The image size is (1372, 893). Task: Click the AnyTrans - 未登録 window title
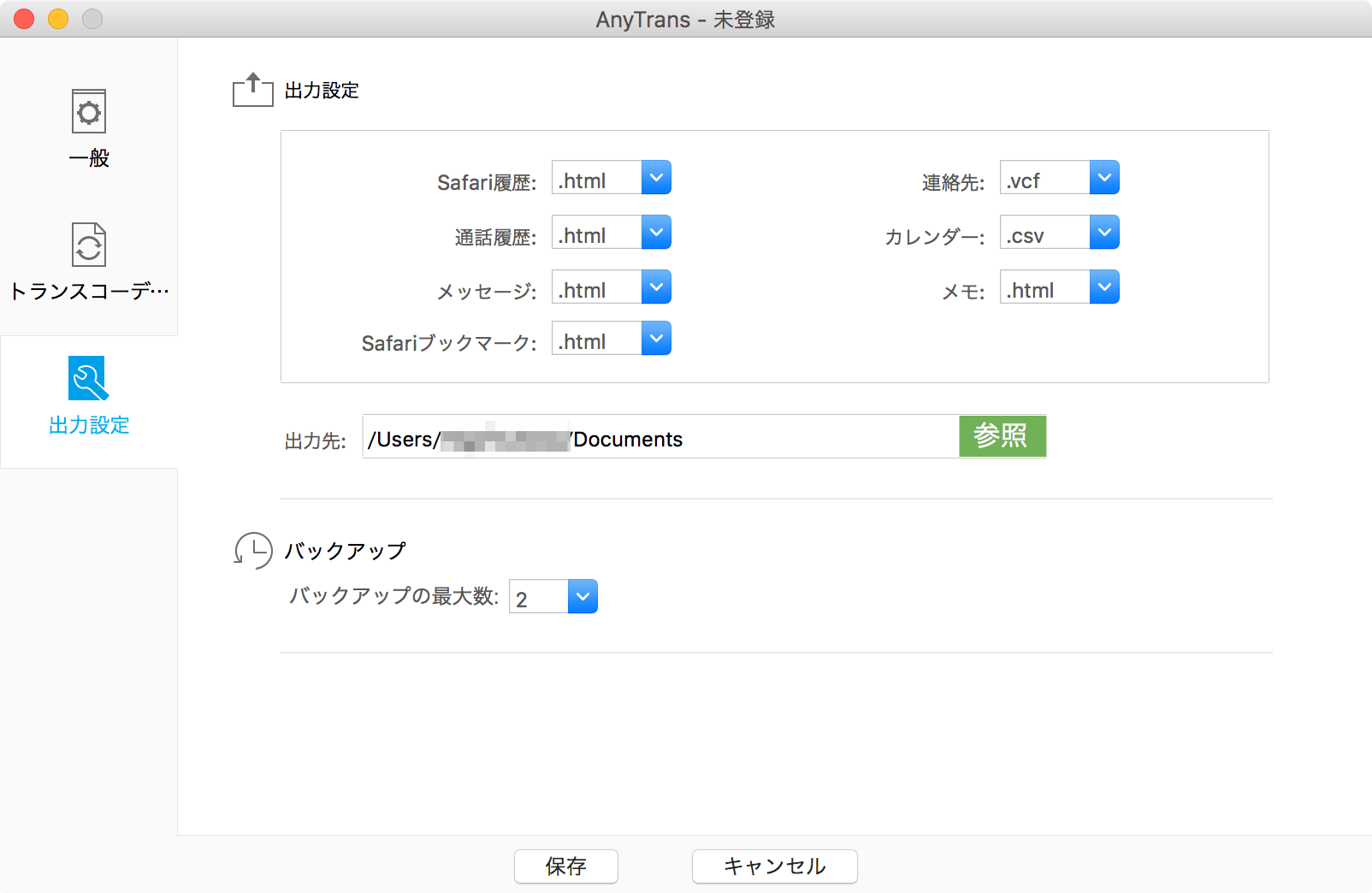686,19
